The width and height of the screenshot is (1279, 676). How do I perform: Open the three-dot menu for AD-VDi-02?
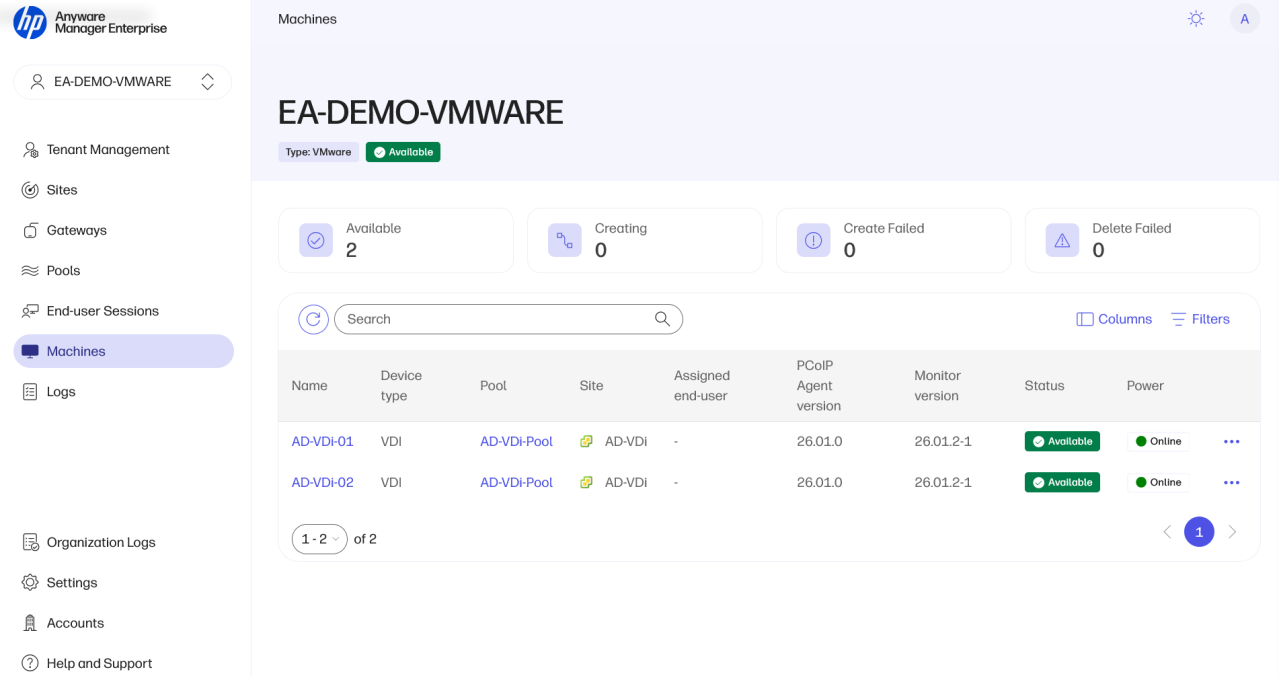click(x=1231, y=483)
